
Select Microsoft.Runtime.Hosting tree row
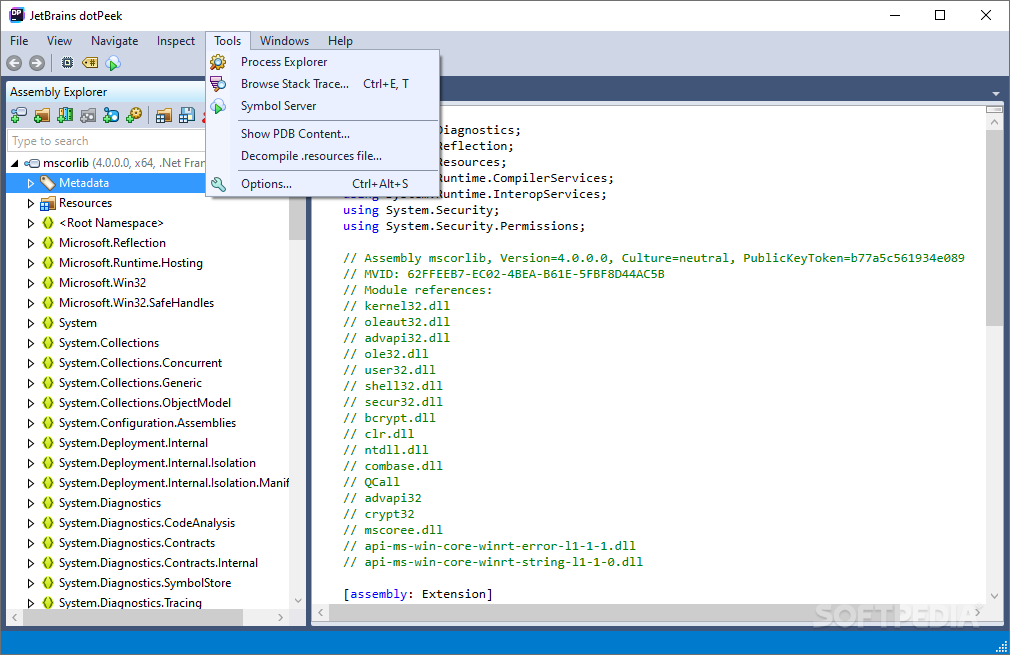coord(131,263)
